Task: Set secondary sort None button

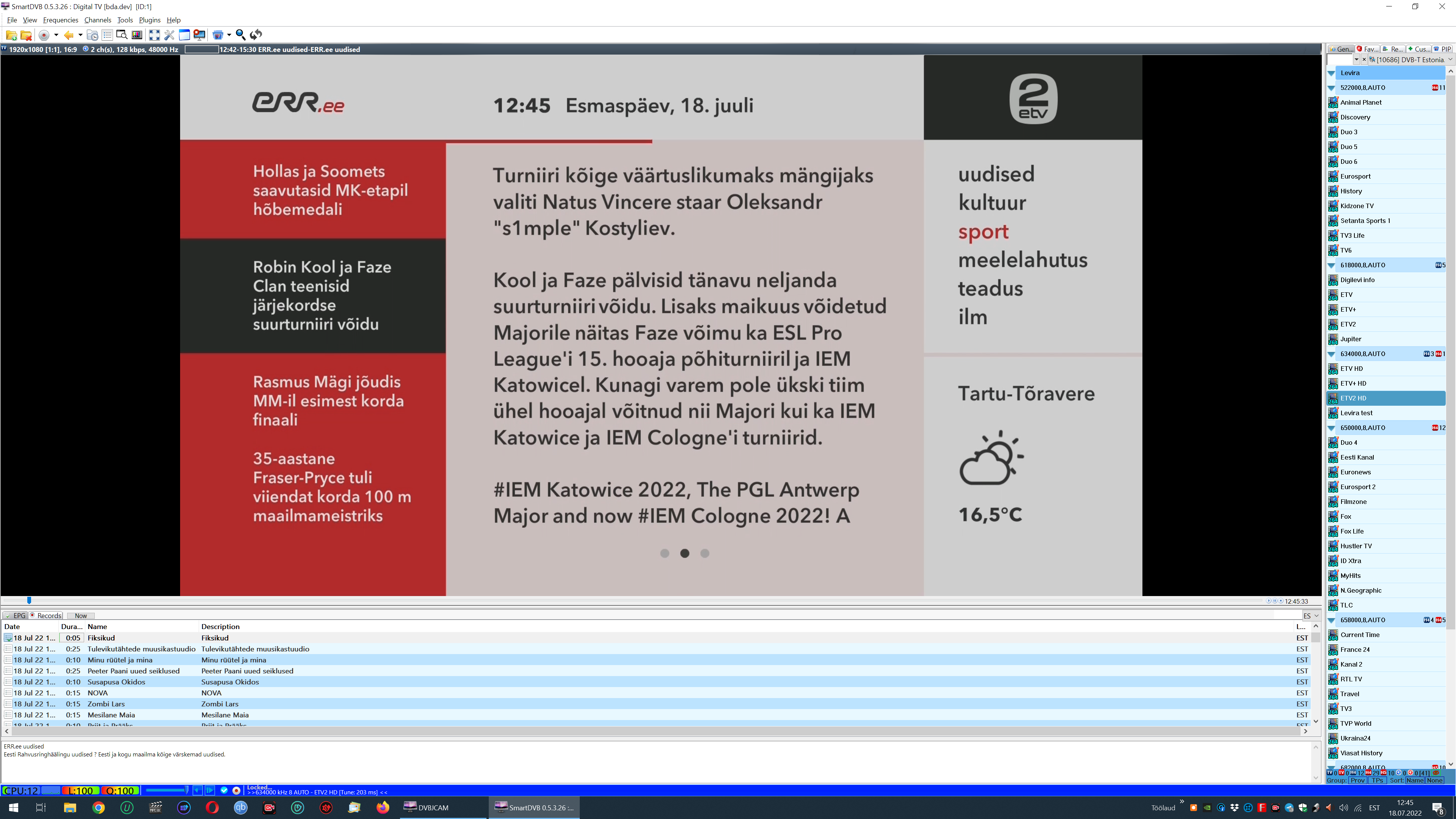Action: pos(1434,781)
